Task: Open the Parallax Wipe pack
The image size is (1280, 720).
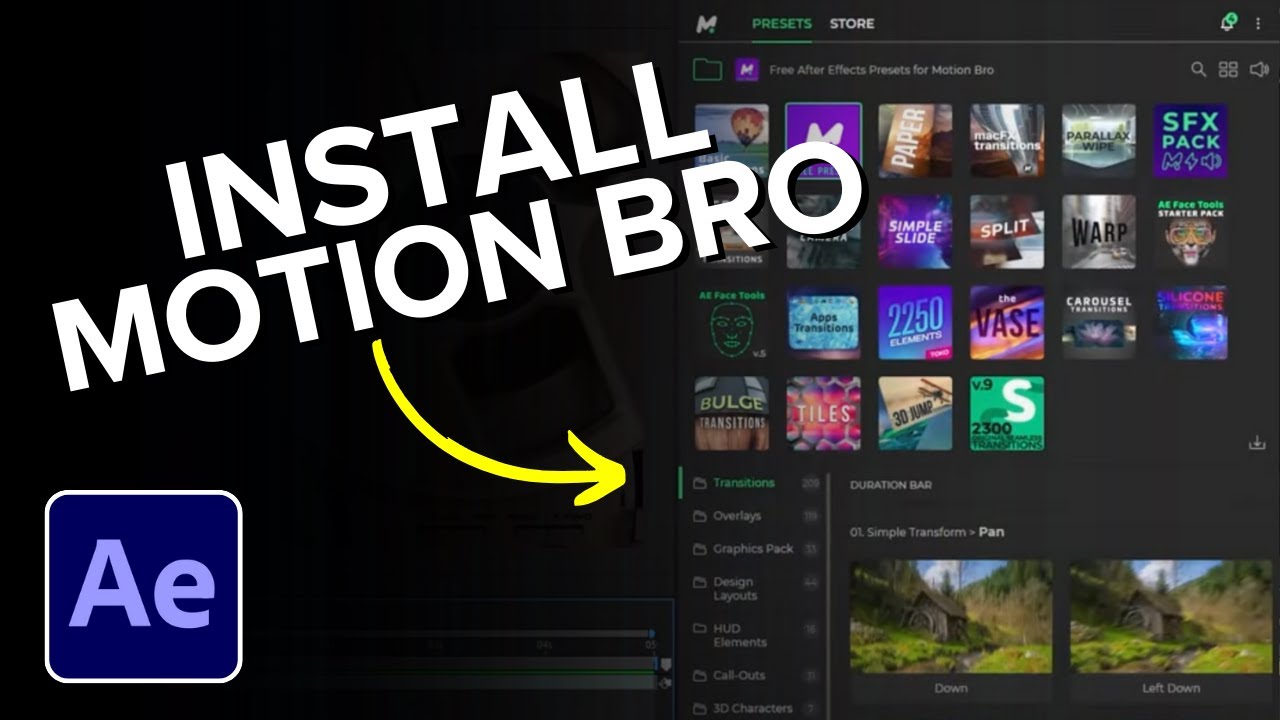Action: tap(1099, 141)
